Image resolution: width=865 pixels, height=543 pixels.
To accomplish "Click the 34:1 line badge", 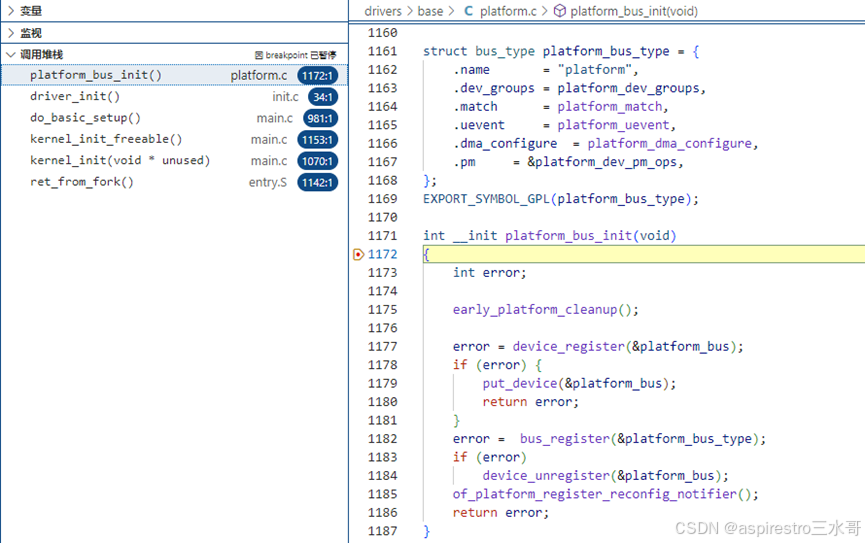I will [x=323, y=97].
